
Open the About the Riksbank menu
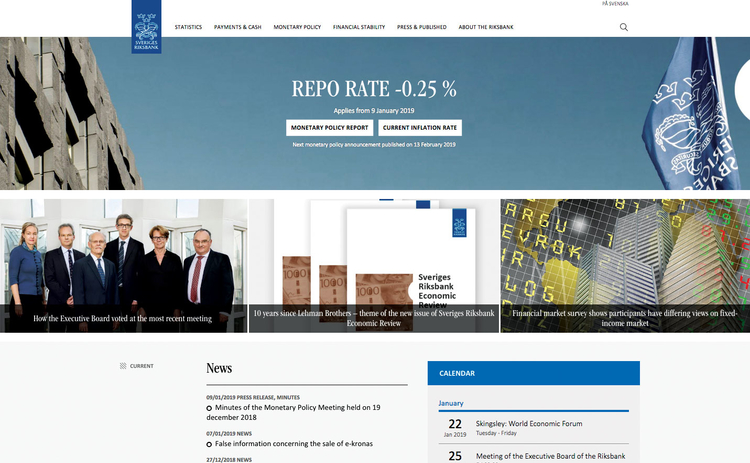(485, 27)
